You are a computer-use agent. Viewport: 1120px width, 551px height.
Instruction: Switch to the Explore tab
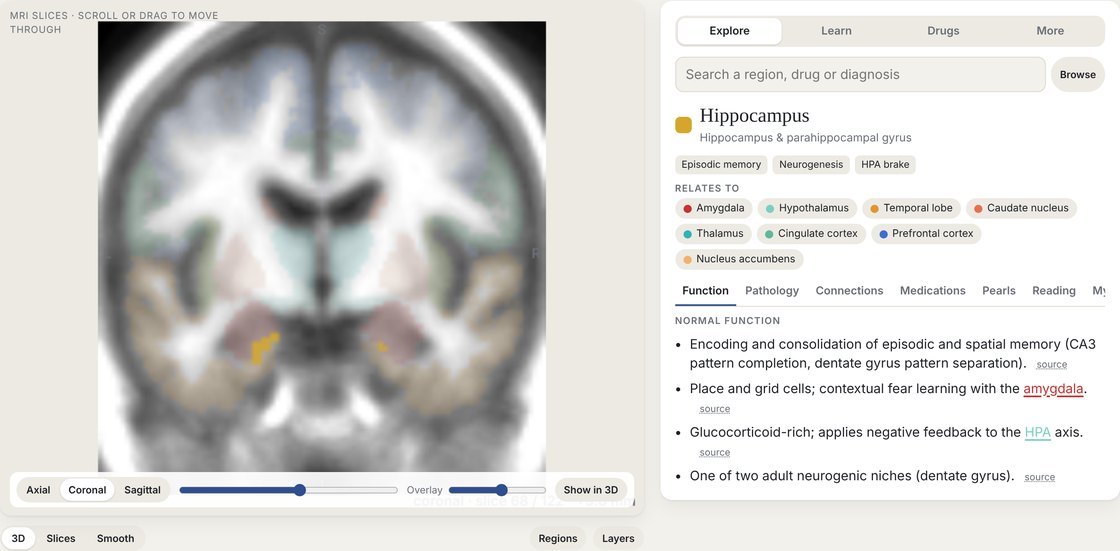coord(729,31)
